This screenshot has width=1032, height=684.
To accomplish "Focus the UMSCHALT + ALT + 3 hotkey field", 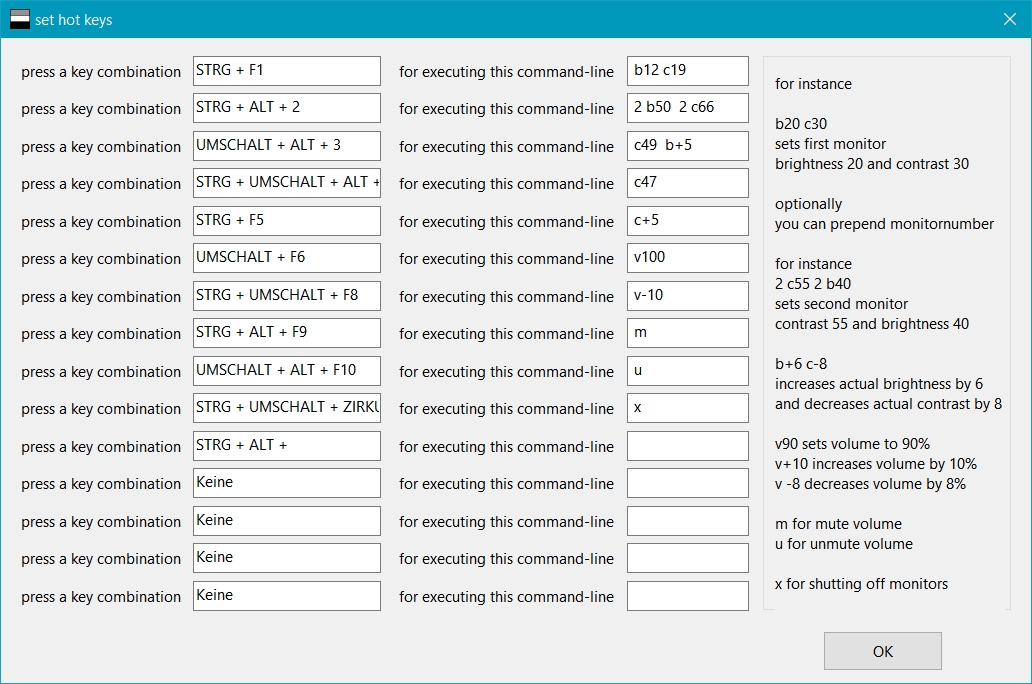I will (x=286, y=146).
